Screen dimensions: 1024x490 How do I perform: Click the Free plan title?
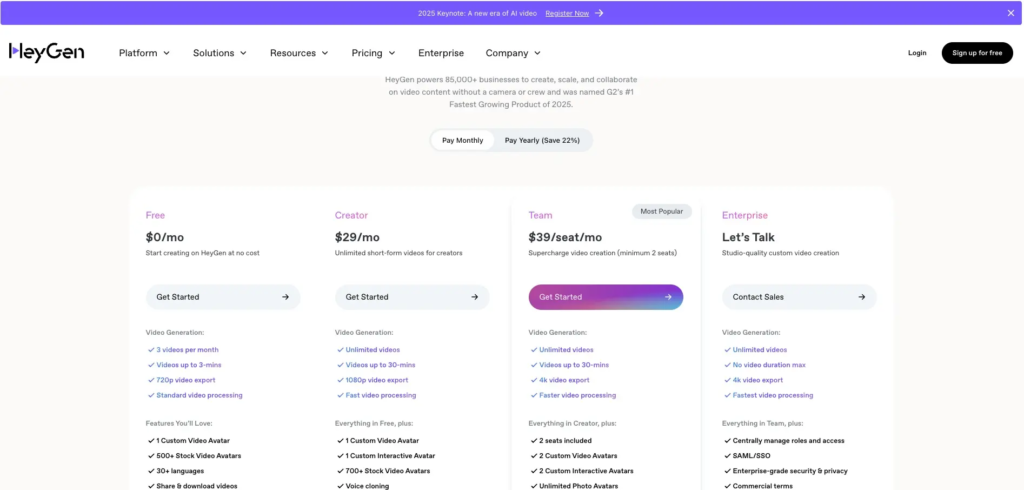click(x=155, y=215)
